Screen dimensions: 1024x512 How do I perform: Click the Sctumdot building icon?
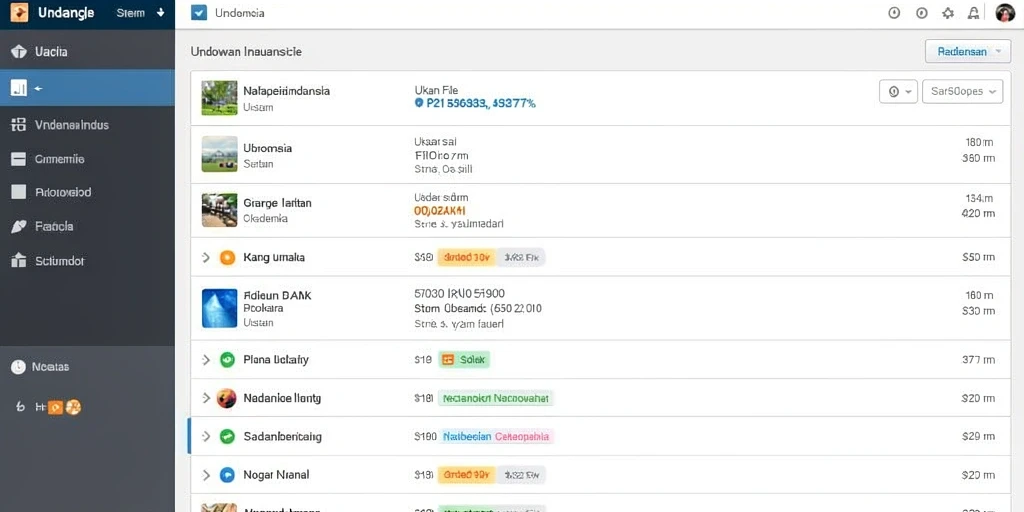[x=19, y=261]
